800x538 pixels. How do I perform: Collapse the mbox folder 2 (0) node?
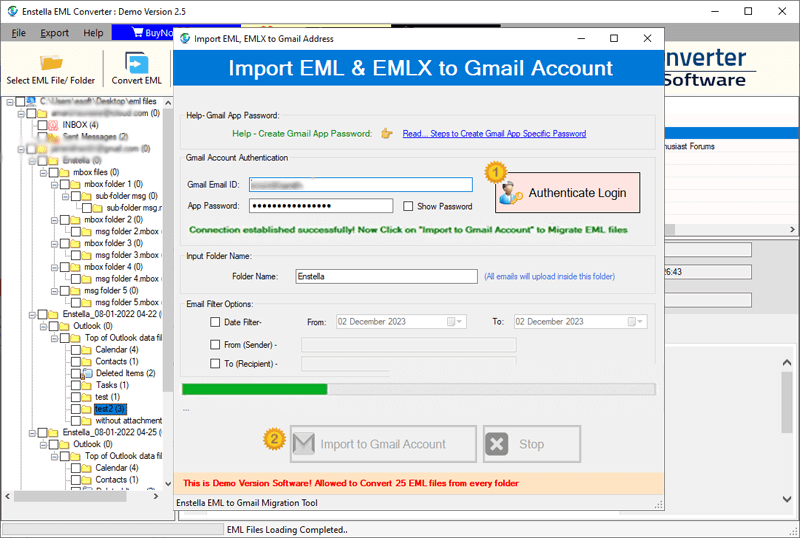[54, 220]
